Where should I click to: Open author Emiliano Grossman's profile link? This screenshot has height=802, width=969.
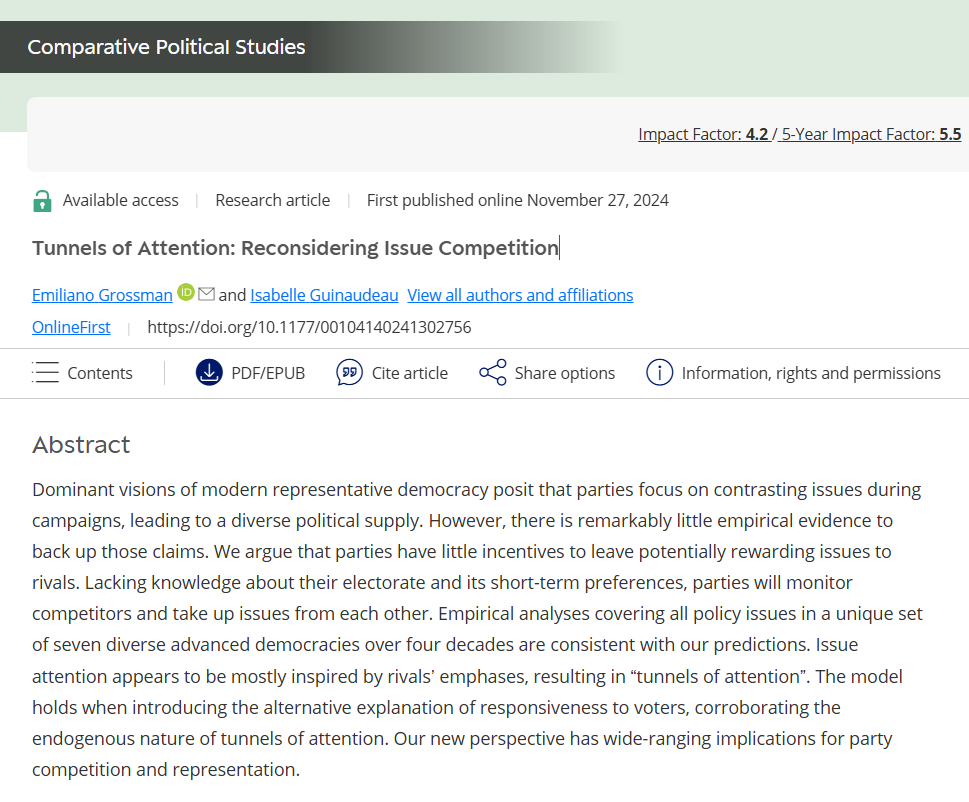pos(102,295)
